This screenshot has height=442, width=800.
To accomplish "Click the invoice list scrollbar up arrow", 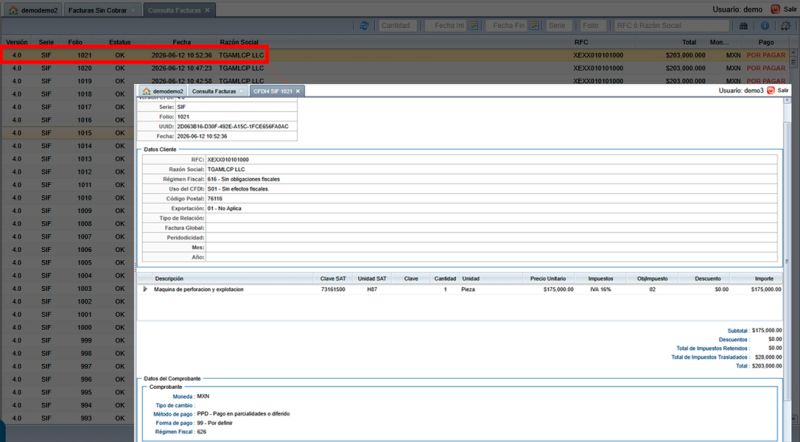I will (x=793, y=52).
